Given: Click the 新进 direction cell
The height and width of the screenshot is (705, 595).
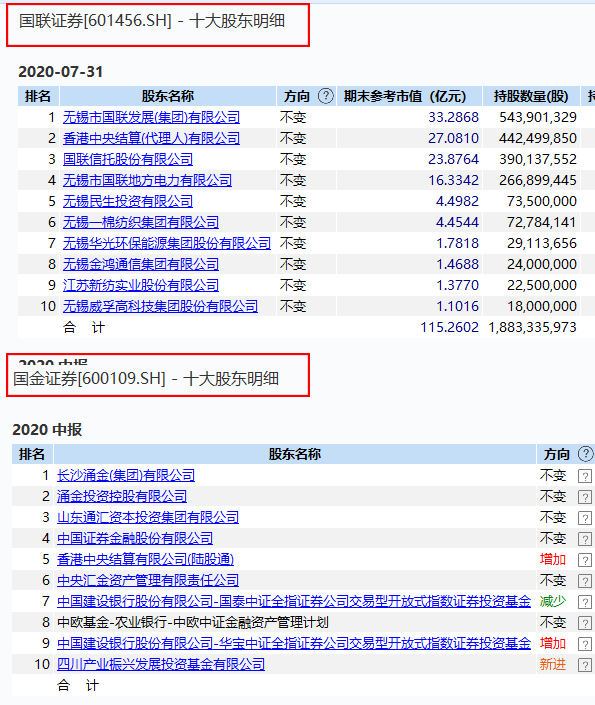Looking at the screenshot, I should click(553, 664).
